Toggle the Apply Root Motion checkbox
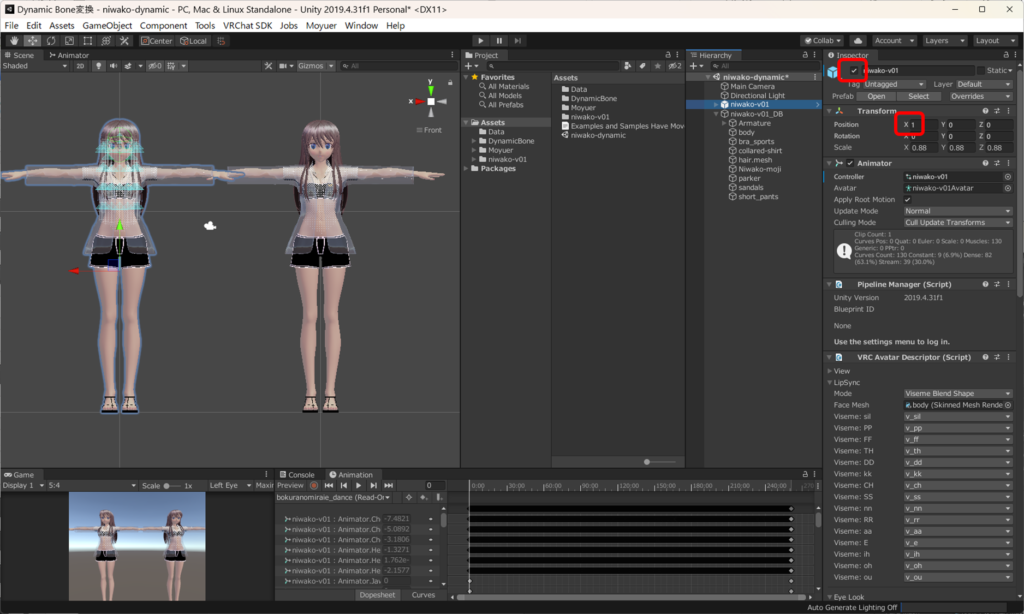 pyautogui.click(x=908, y=200)
